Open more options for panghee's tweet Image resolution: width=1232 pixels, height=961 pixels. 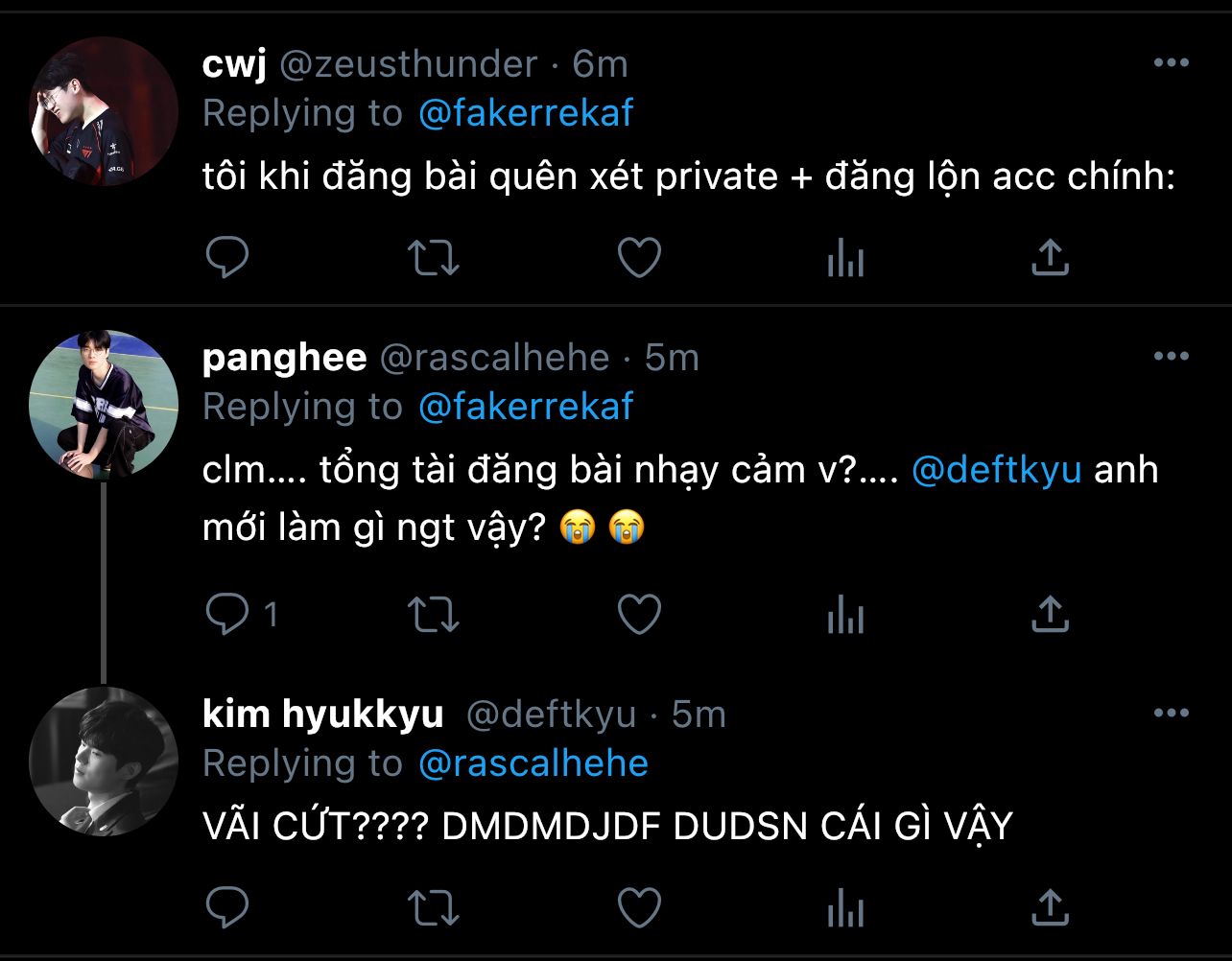click(1171, 357)
